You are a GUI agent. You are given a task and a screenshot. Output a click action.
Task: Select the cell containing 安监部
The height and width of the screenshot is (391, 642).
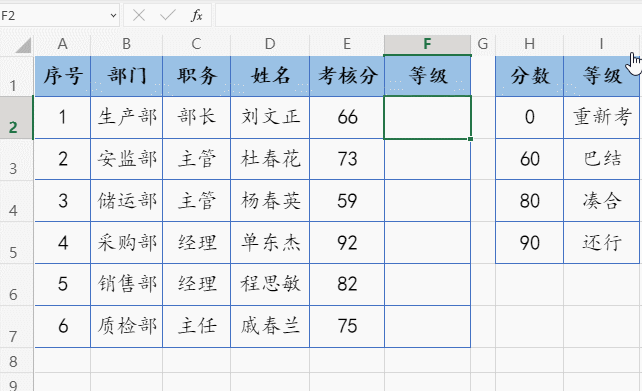[x=127, y=159]
